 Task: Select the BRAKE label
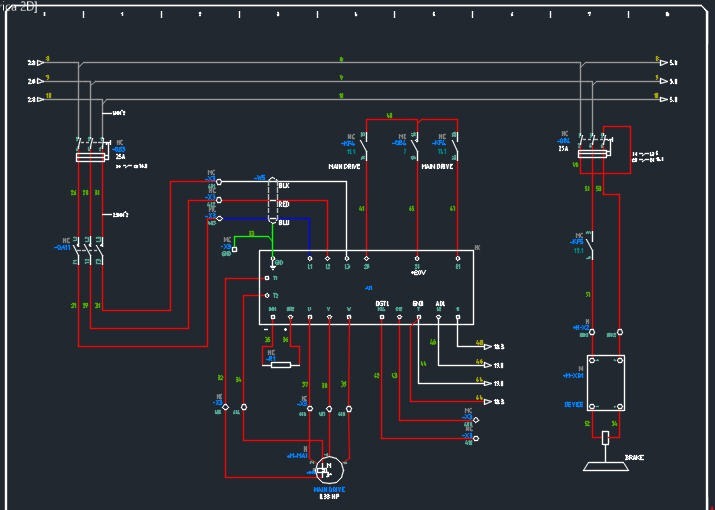click(x=634, y=457)
